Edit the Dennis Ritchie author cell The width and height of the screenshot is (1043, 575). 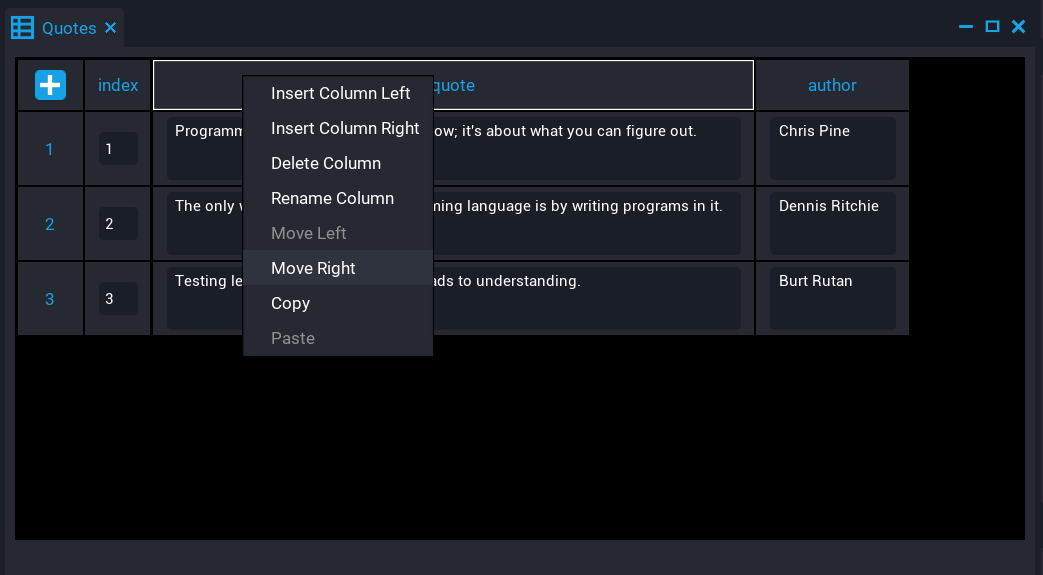[832, 223]
